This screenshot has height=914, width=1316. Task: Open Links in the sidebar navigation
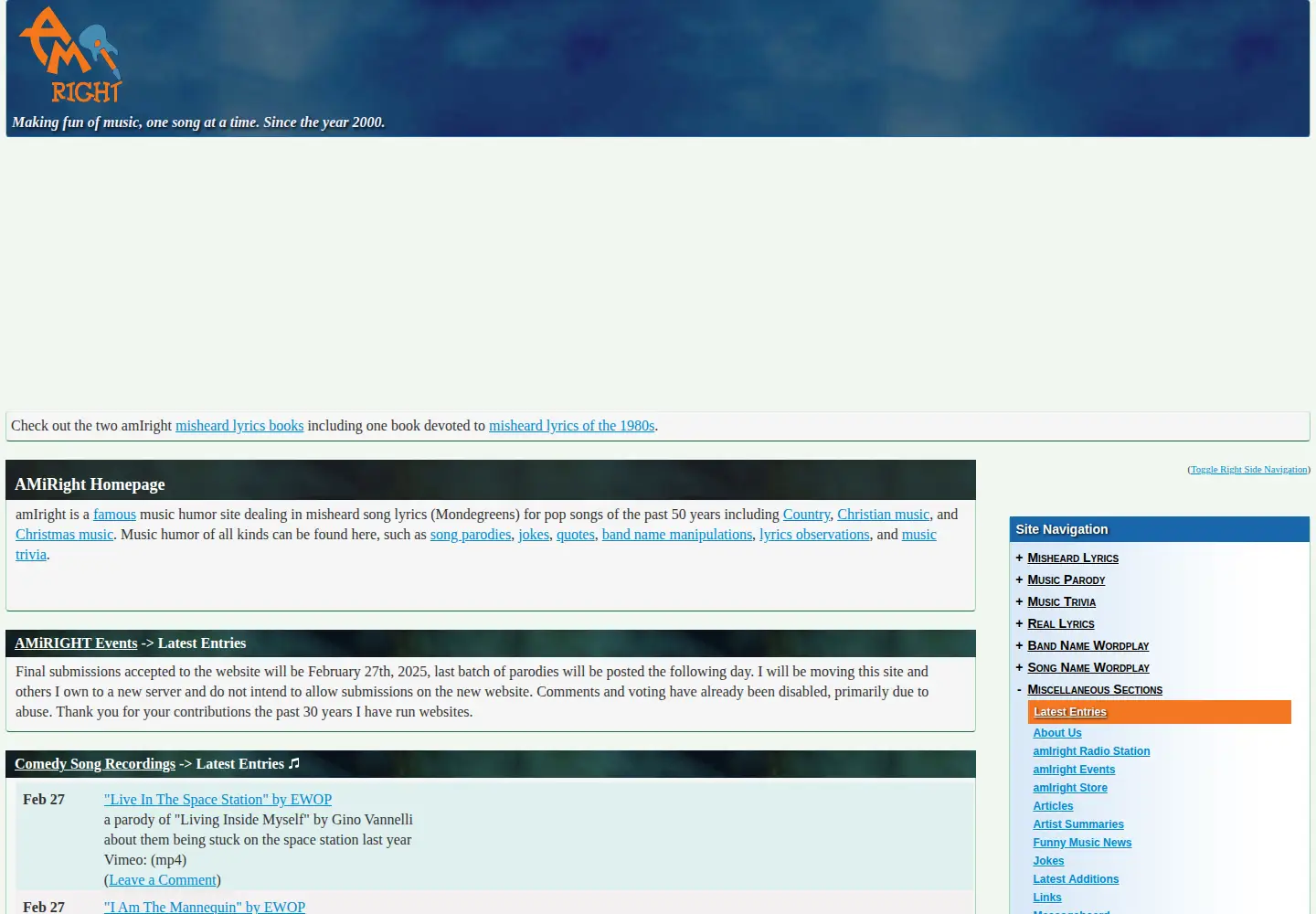click(x=1047, y=898)
